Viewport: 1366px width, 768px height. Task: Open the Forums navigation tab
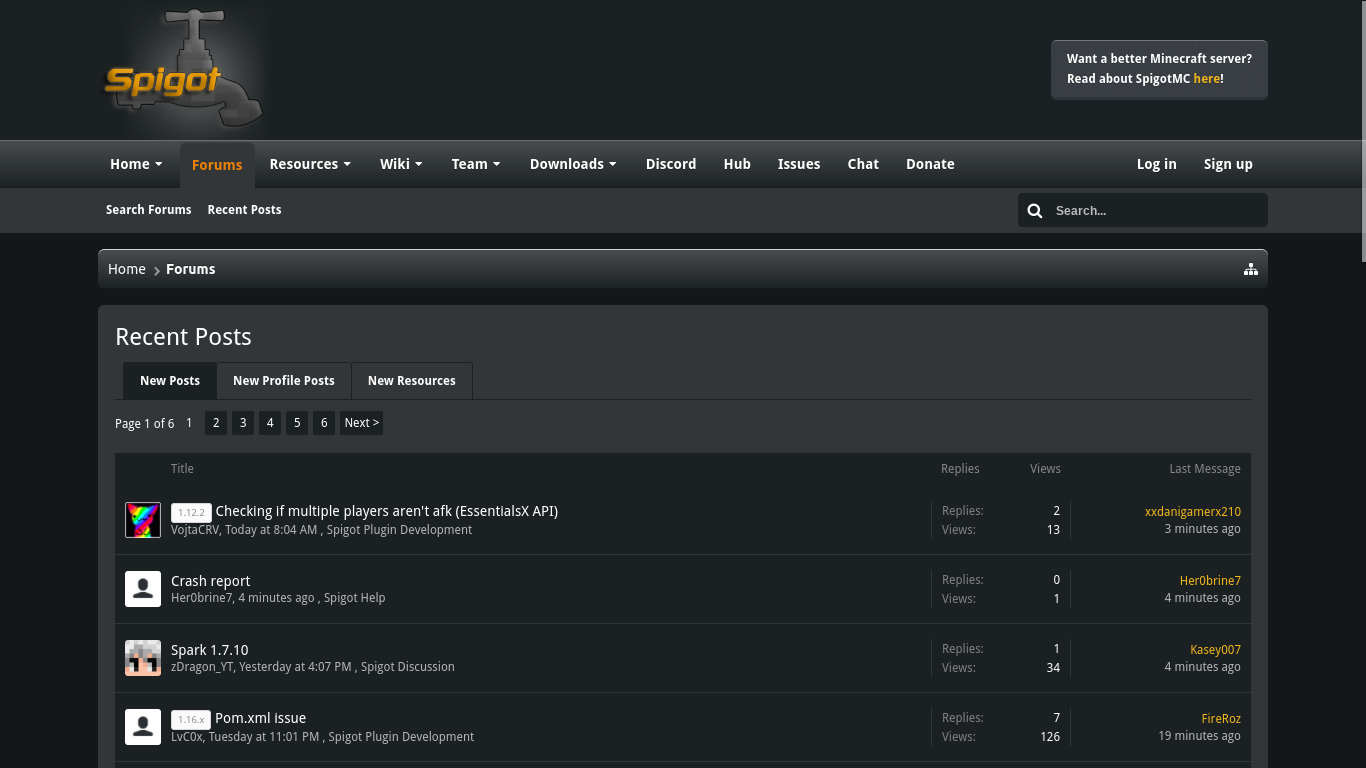[x=217, y=165]
